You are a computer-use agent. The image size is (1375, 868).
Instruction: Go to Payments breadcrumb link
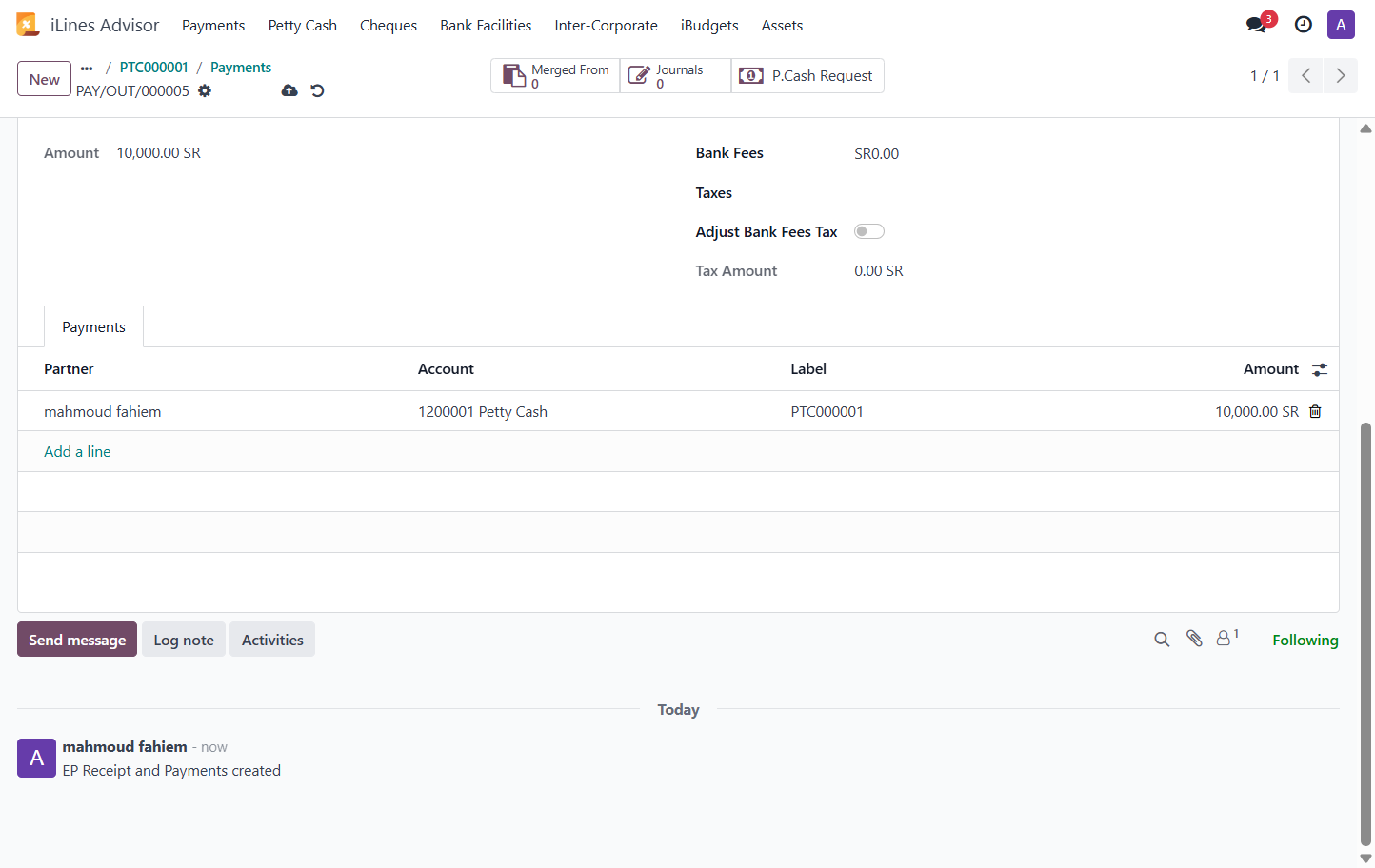pos(241,68)
